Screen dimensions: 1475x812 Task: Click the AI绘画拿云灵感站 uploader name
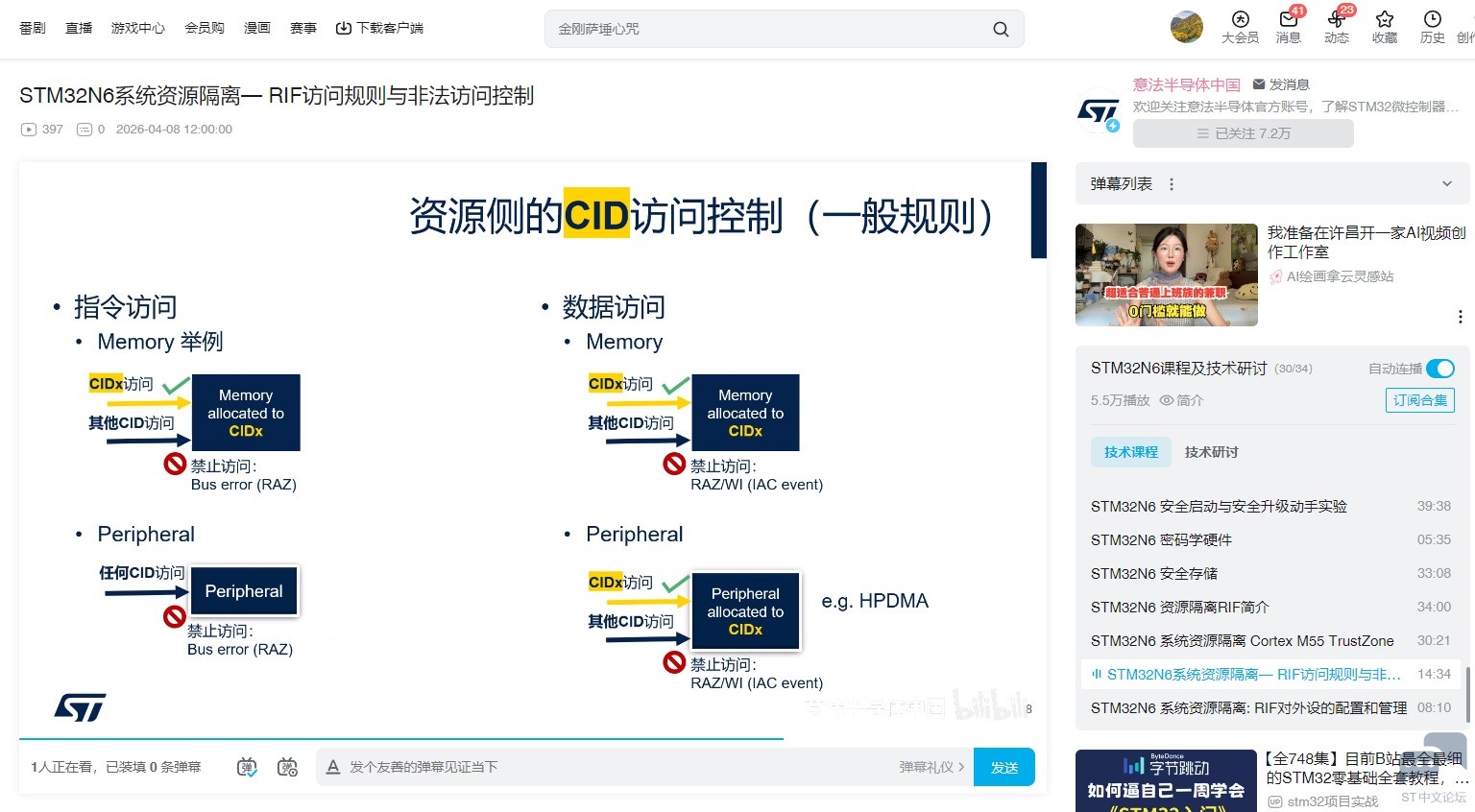1340,276
